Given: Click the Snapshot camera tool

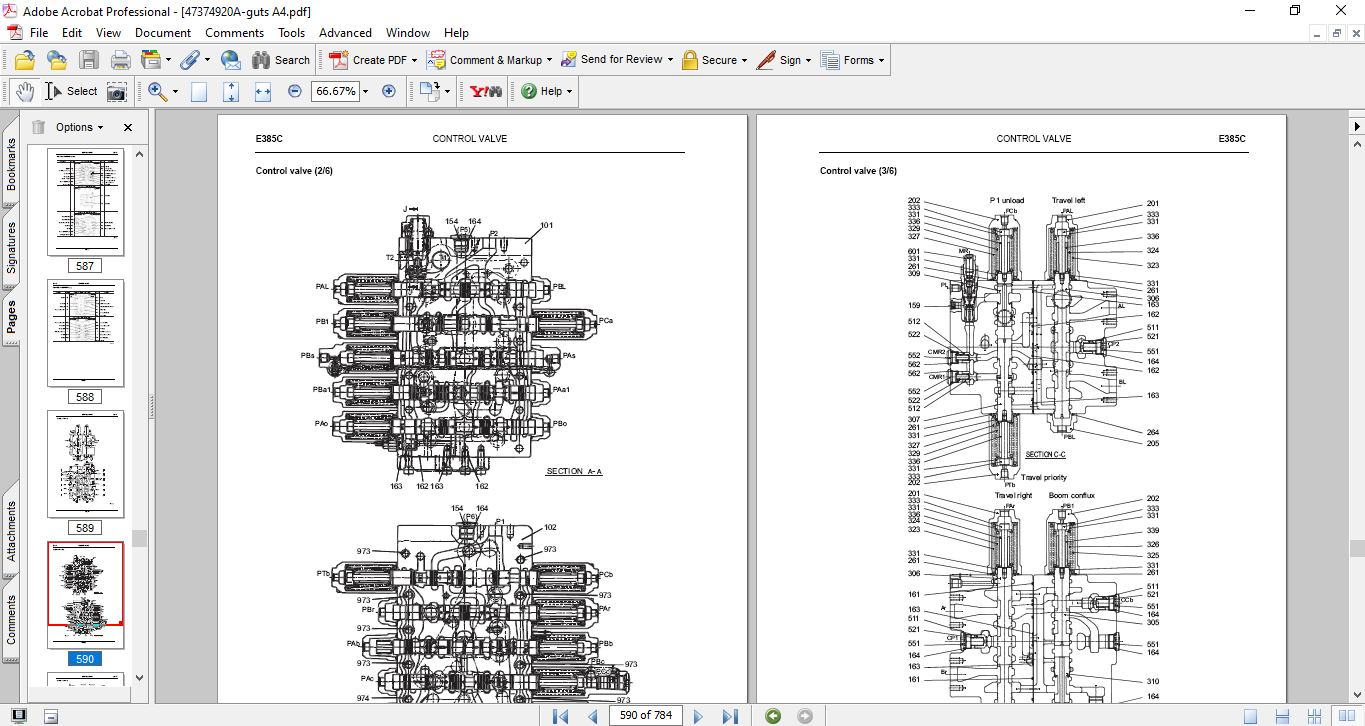Looking at the screenshot, I should (x=117, y=91).
